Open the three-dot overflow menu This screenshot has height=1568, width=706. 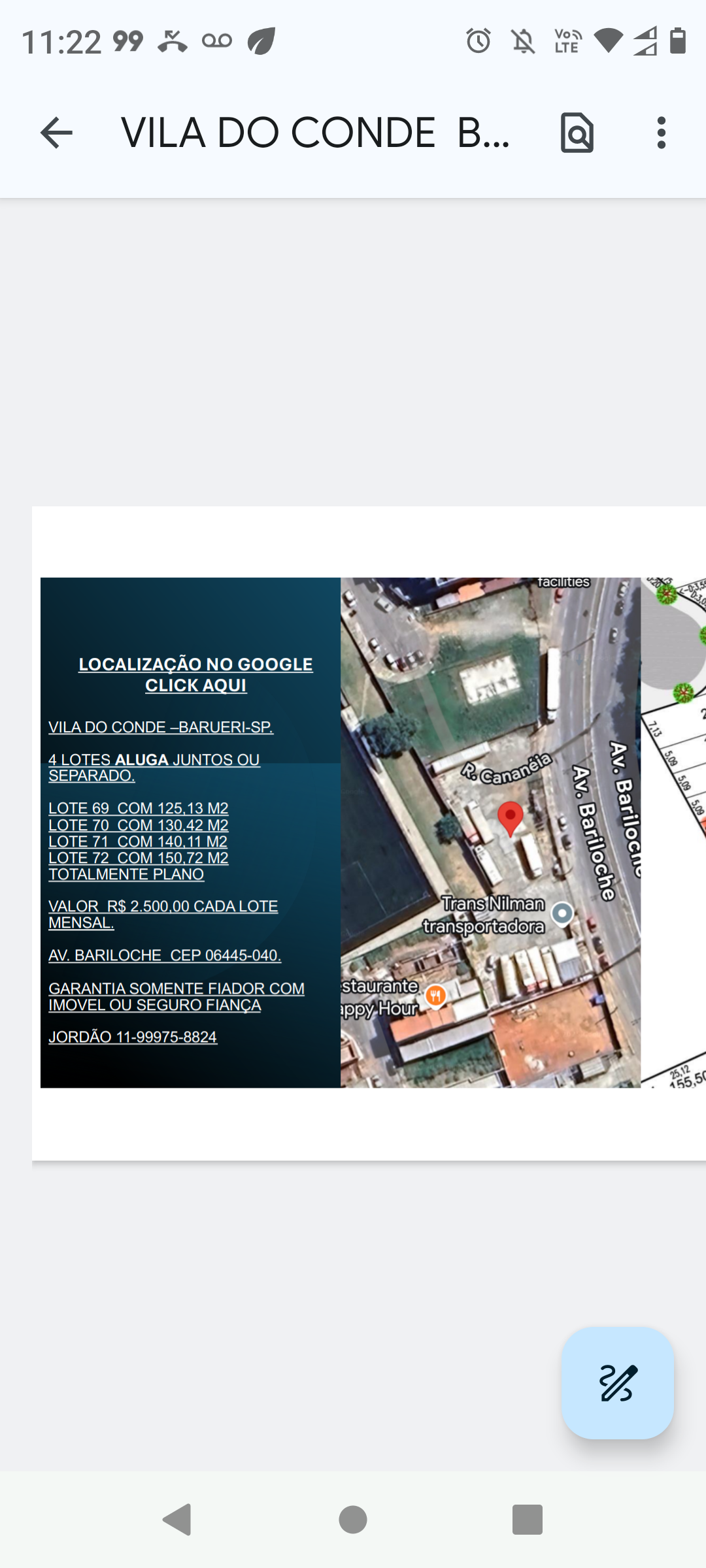pos(661,133)
